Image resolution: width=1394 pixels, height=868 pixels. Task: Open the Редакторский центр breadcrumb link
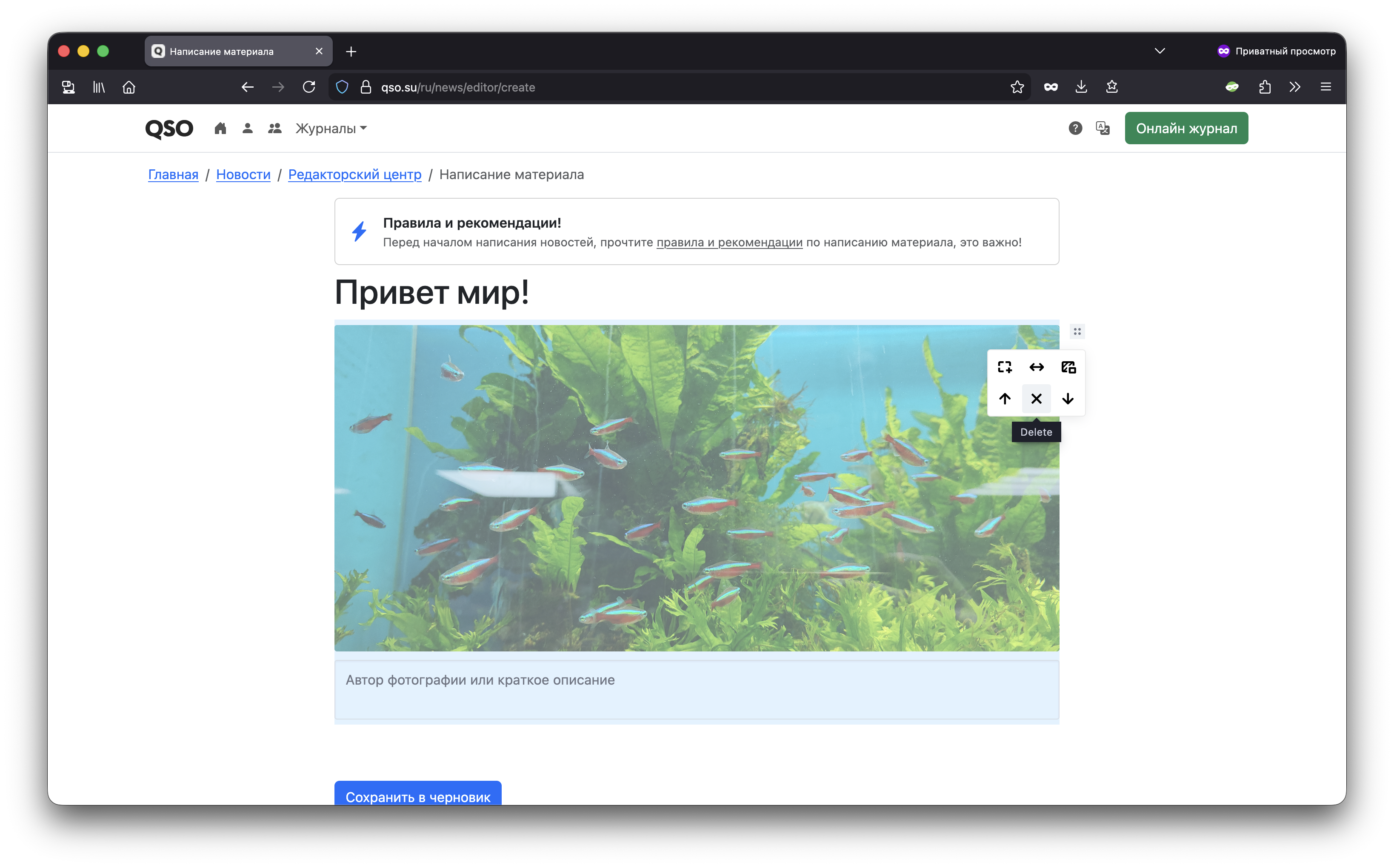(354, 174)
